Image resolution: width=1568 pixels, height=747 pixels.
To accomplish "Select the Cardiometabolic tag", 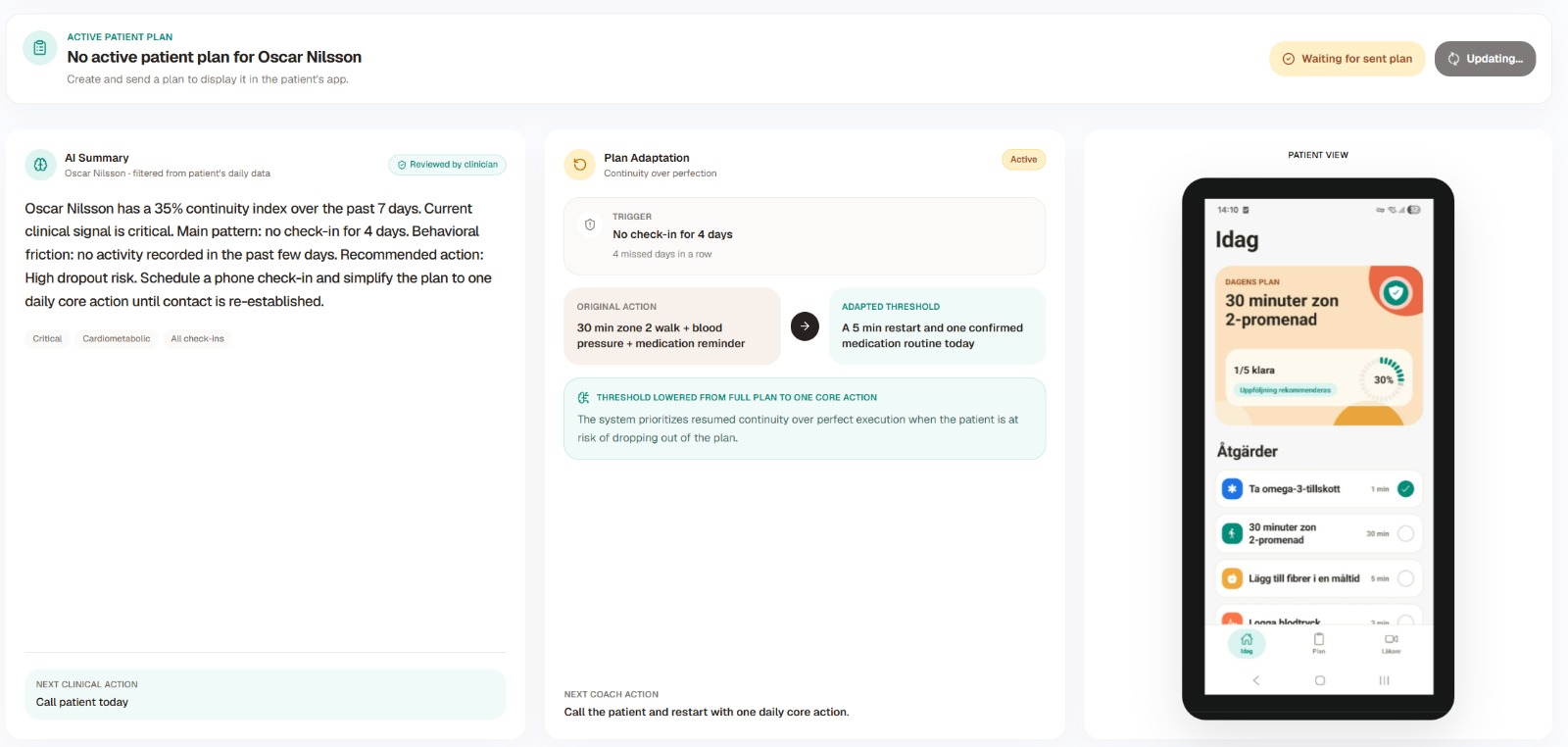I will tap(117, 339).
